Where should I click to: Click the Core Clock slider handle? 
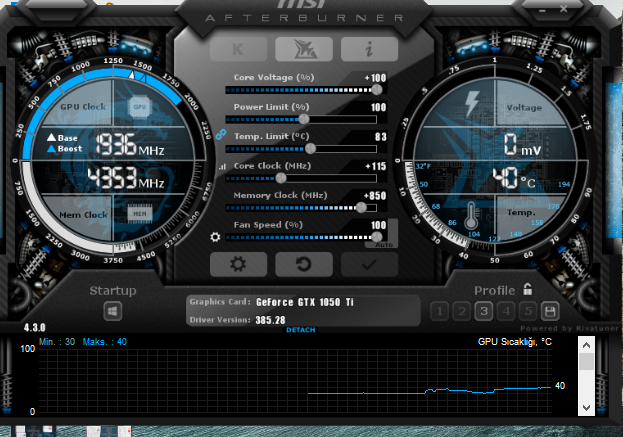[x=281, y=178]
